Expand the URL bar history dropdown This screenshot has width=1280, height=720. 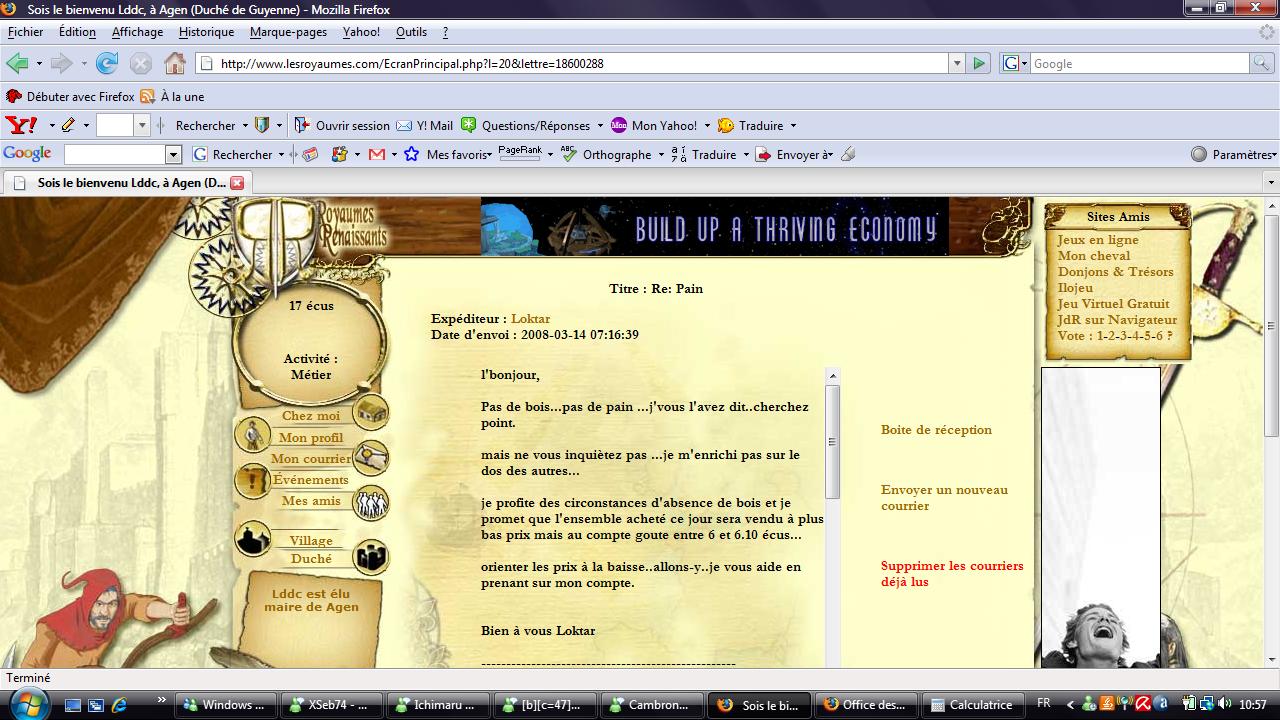955,64
